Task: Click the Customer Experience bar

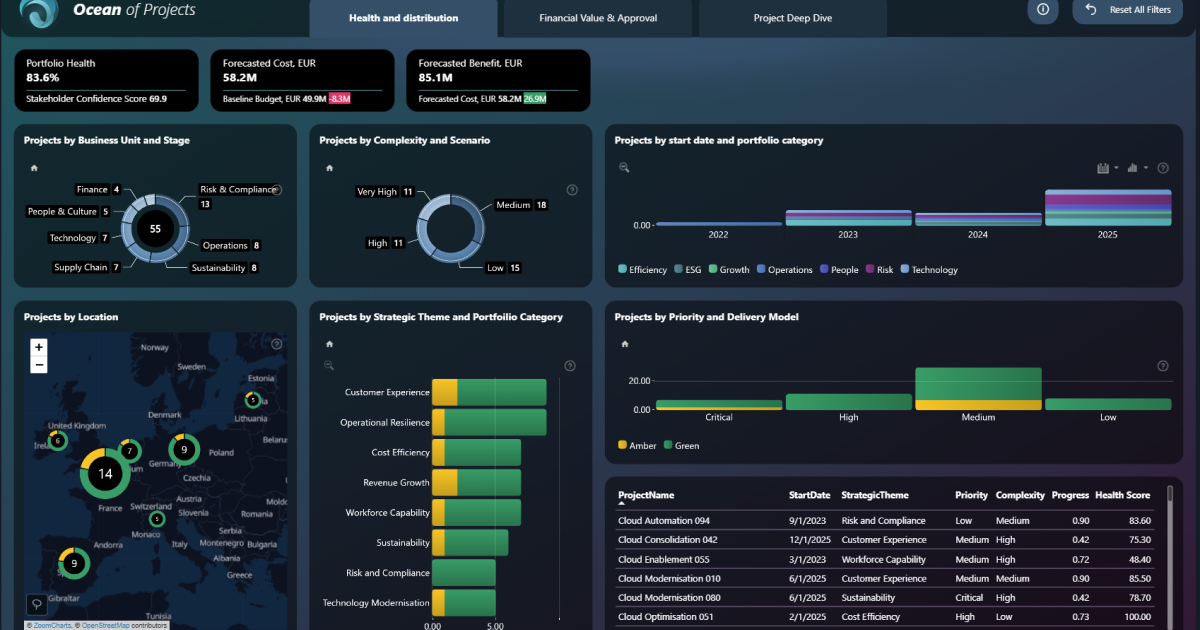Action: click(489, 393)
